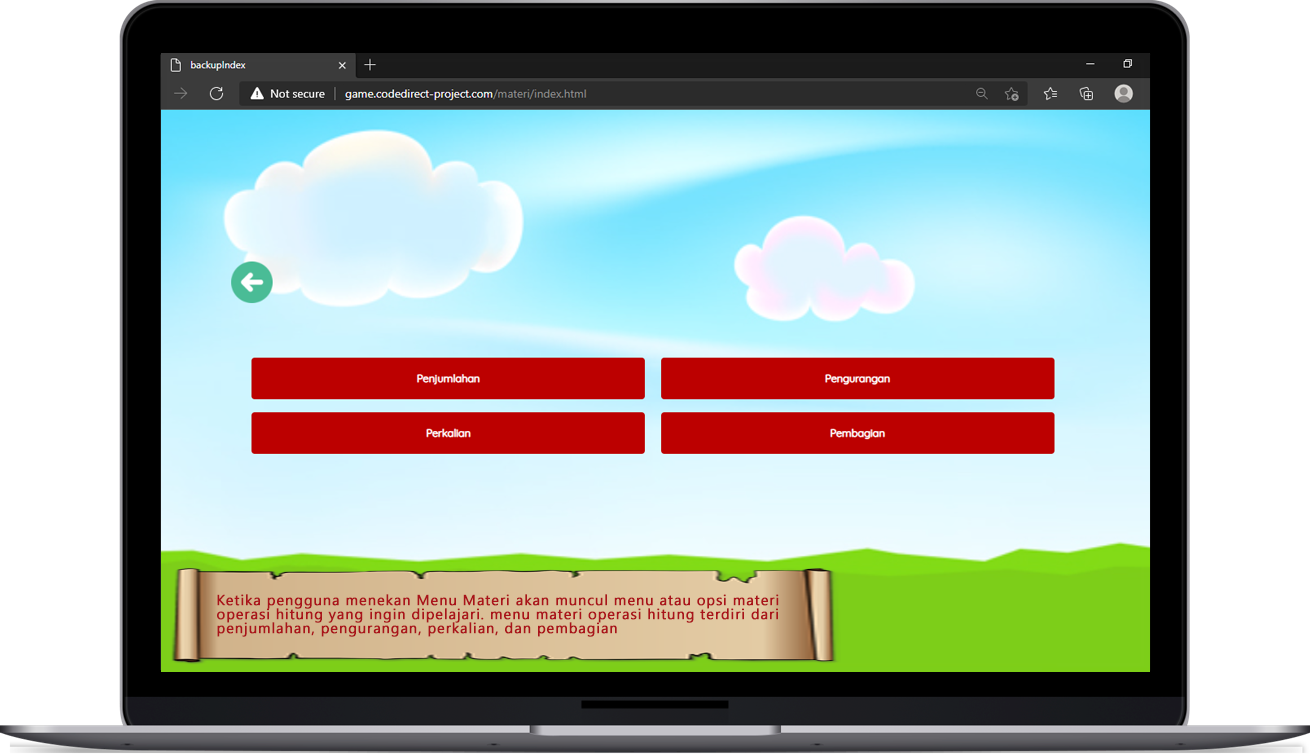The height and width of the screenshot is (754, 1310).
Task: Click the address bar URL
Action: click(465, 94)
